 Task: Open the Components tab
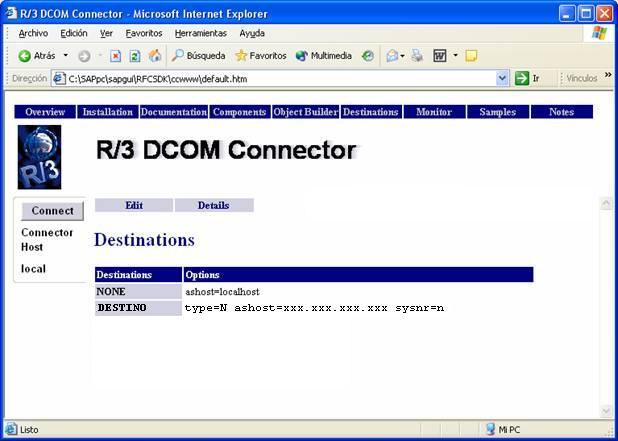click(x=240, y=112)
